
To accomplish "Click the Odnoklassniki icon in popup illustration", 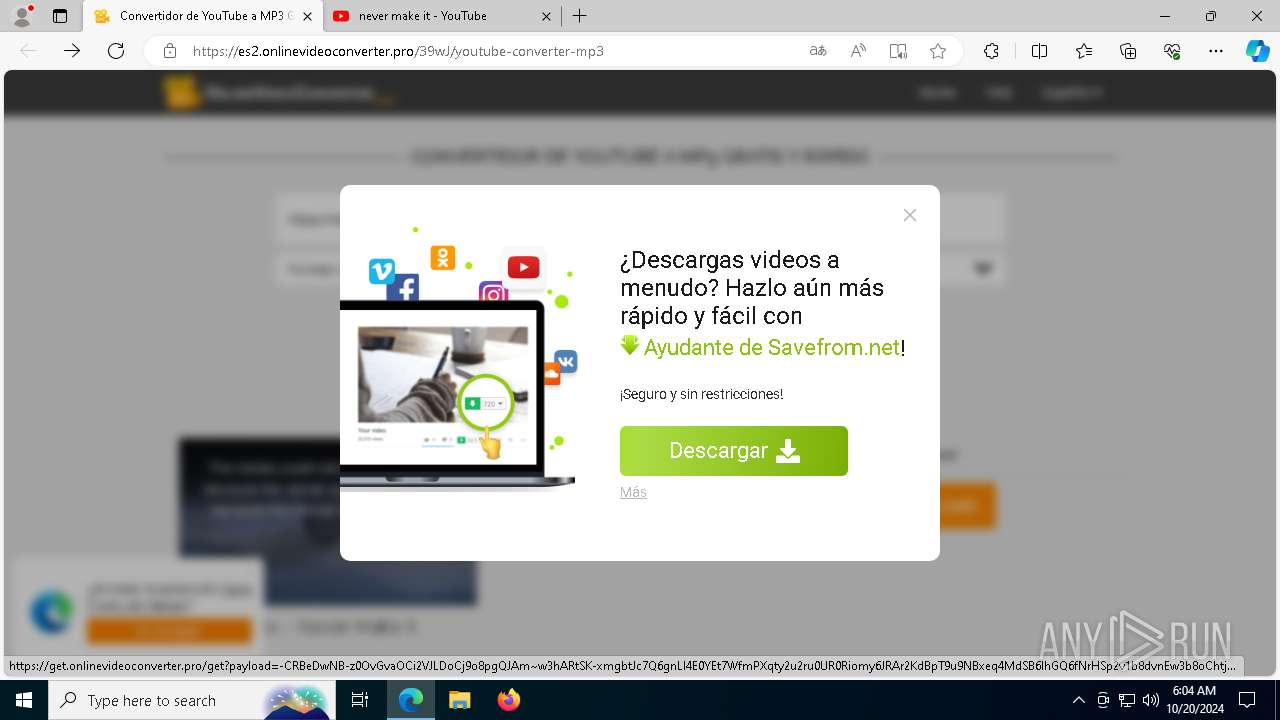I will [x=442, y=258].
